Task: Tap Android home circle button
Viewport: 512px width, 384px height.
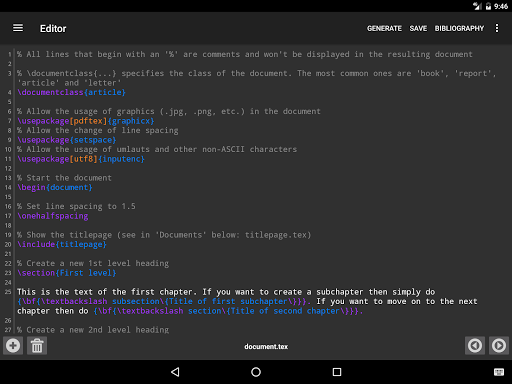Action: (x=256, y=372)
